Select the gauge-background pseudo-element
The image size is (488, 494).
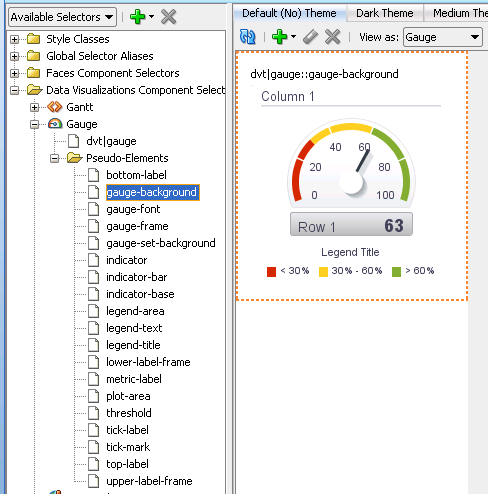pos(152,192)
